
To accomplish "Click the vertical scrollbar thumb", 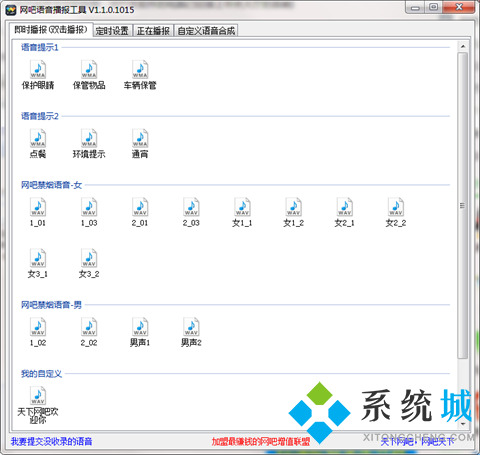I will [x=463, y=205].
